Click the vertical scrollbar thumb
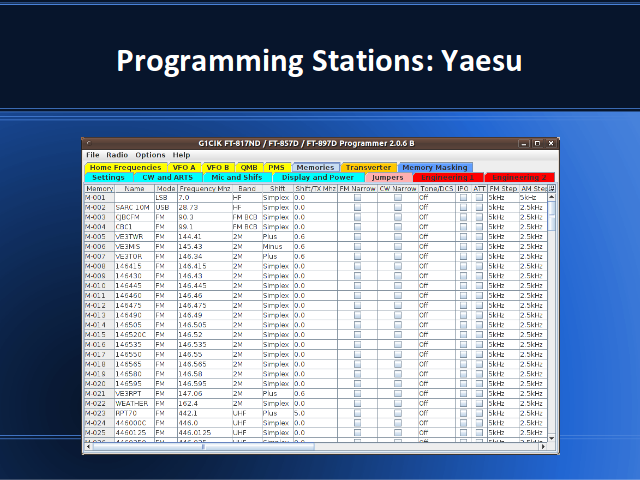Image resolution: width=640 pixels, height=480 pixels. (551, 216)
